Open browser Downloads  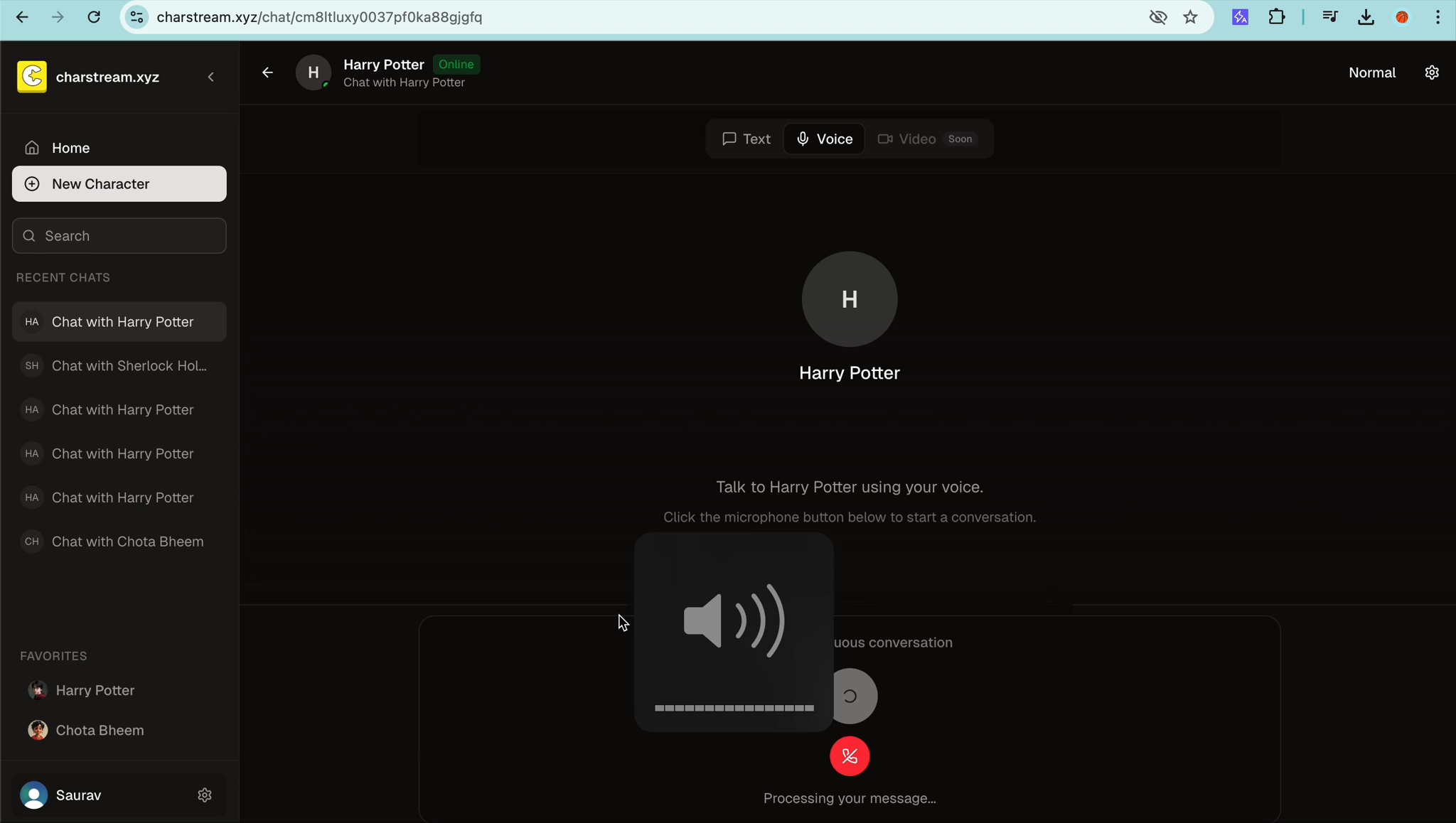[x=1366, y=17]
